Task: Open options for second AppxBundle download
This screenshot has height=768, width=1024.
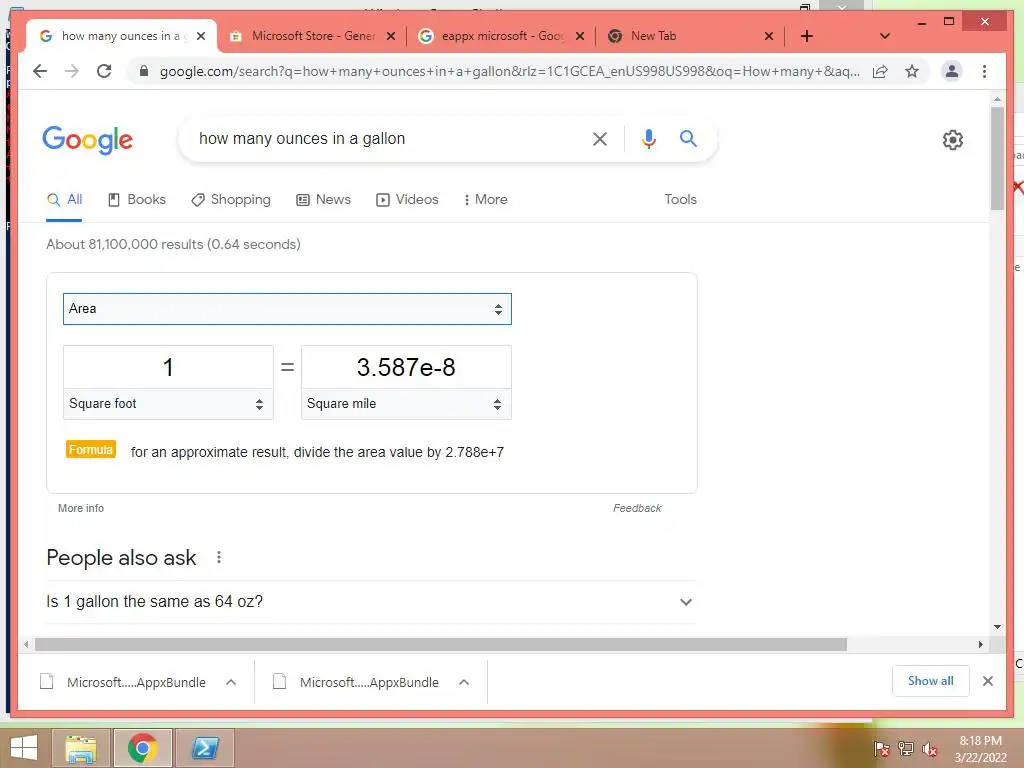Action: [464, 682]
